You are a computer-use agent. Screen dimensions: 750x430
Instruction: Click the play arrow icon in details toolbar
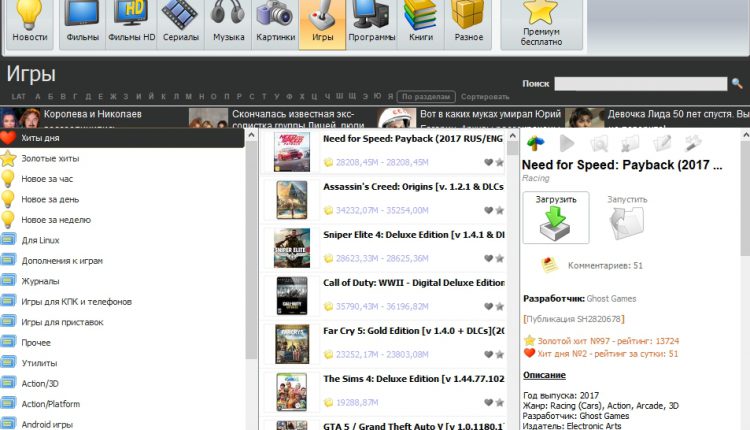pyautogui.click(x=567, y=143)
